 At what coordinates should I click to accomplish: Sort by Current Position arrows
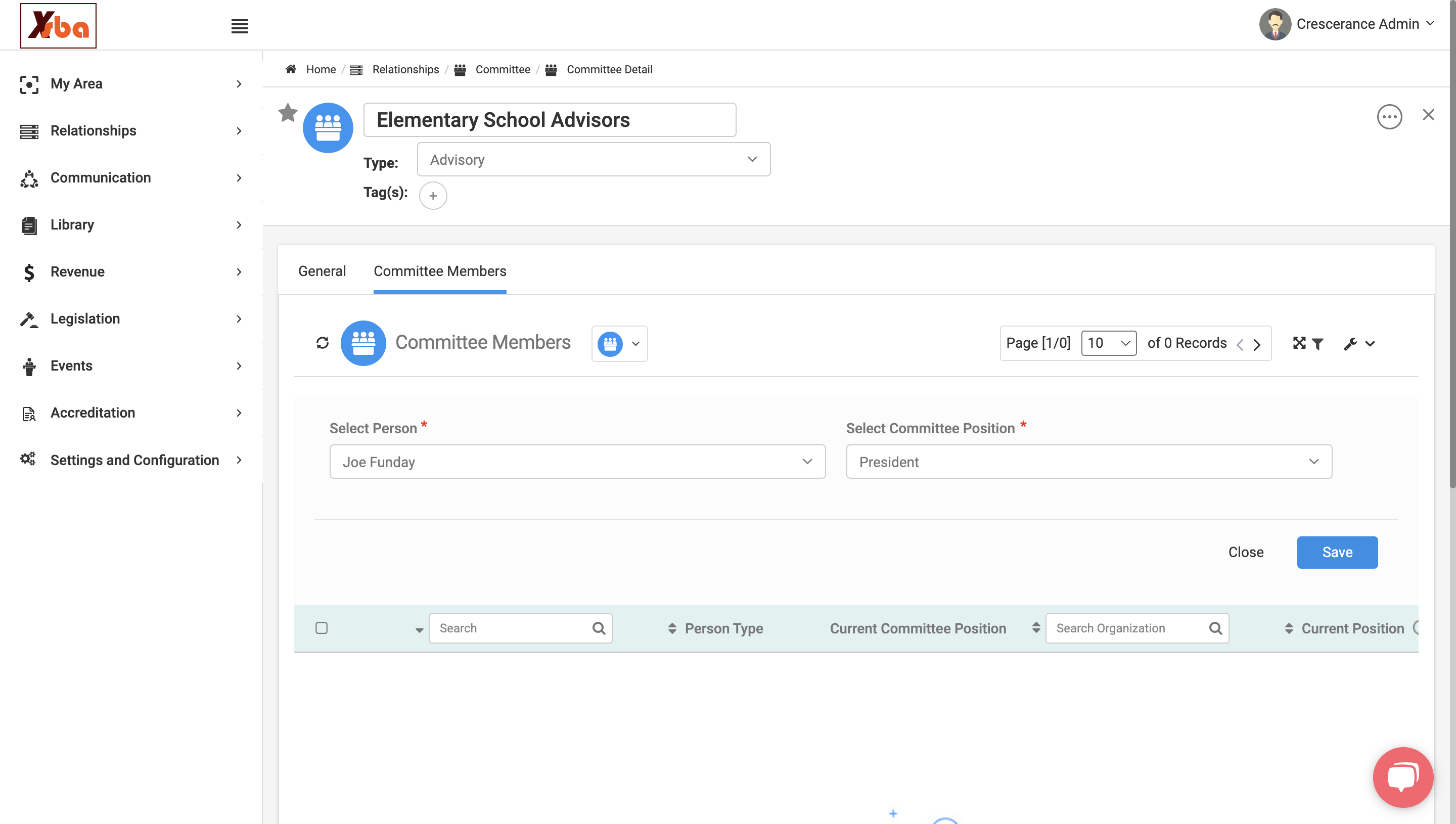coord(1289,628)
